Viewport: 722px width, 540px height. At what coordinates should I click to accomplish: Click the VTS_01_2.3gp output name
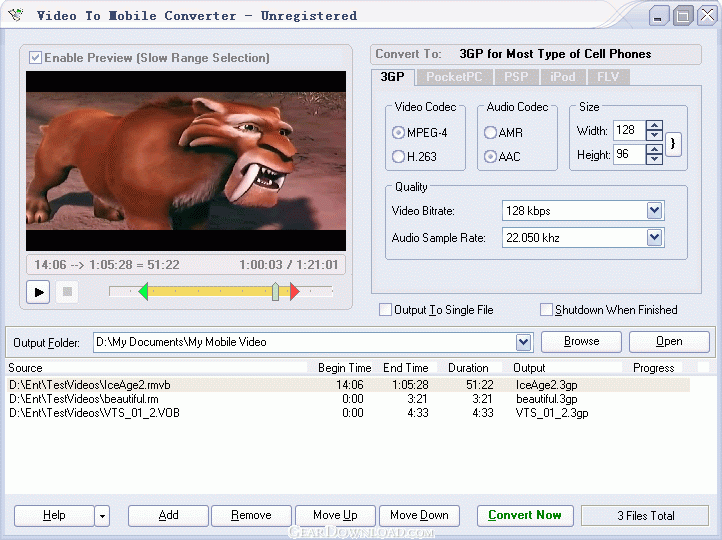(552, 413)
